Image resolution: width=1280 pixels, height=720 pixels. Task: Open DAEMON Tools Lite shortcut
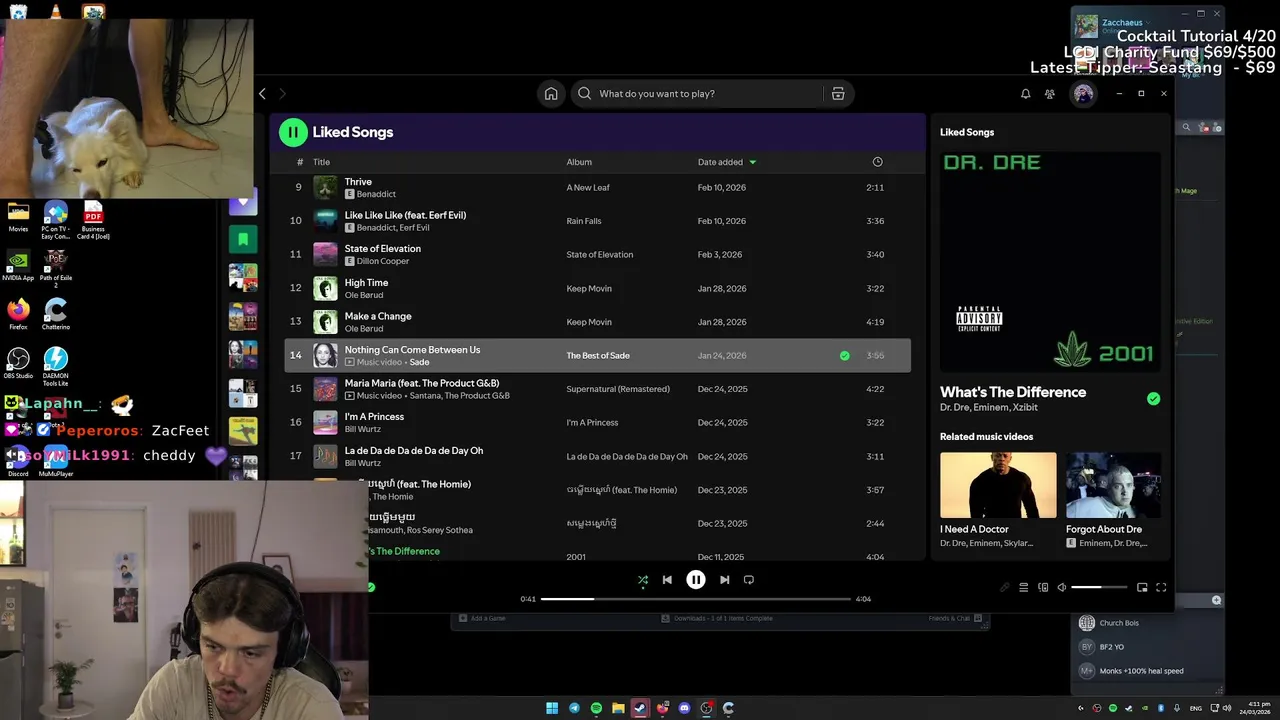(x=56, y=366)
